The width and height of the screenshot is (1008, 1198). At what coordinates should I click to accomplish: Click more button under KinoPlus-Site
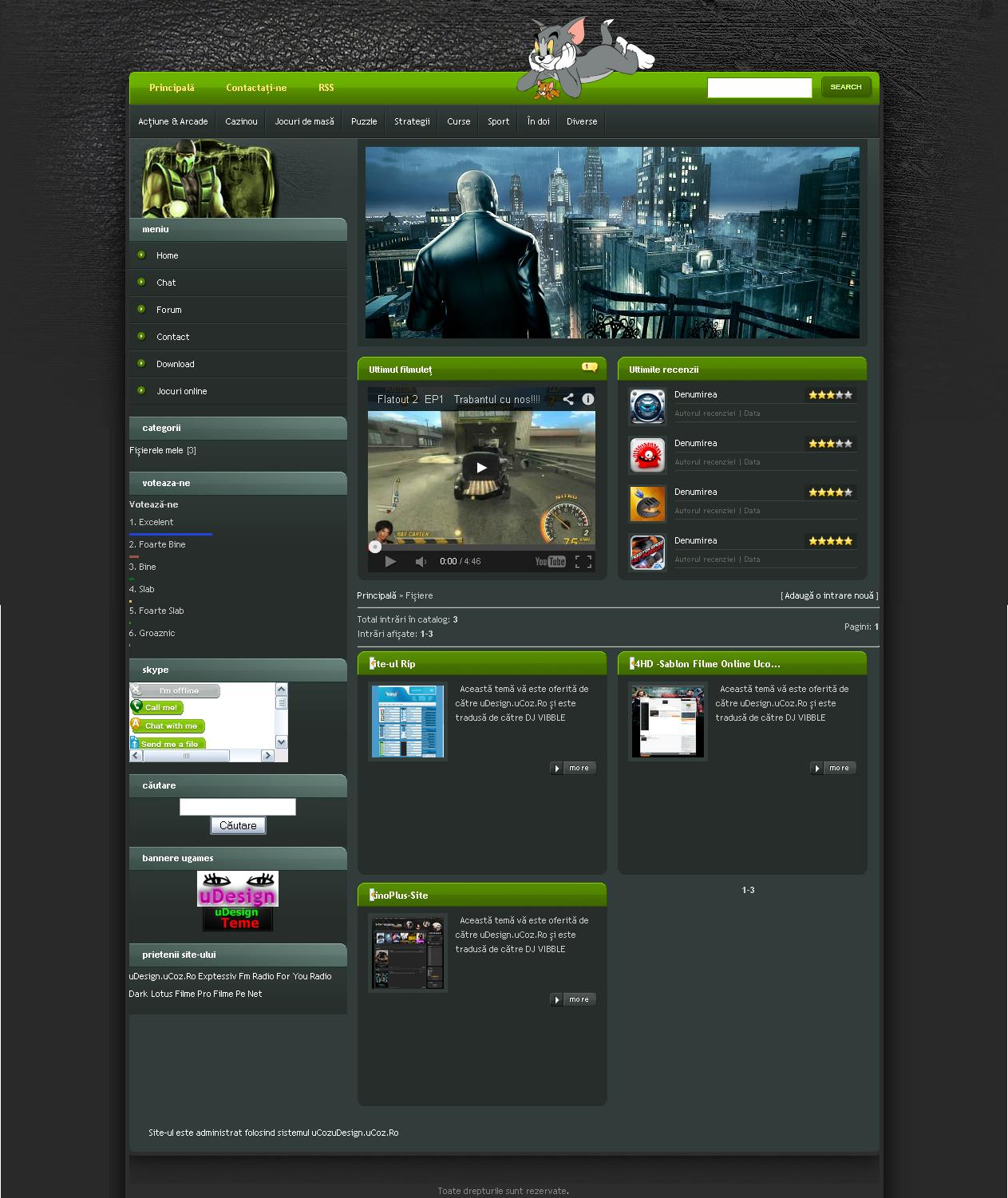coord(573,999)
